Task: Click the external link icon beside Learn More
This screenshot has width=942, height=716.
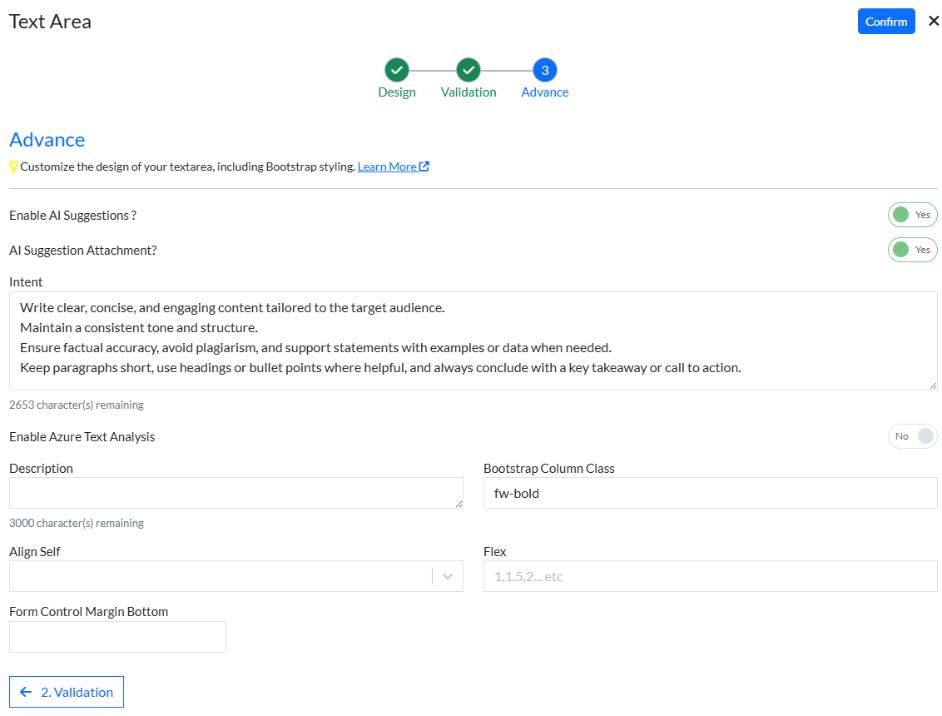Action: click(x=425, y=167)
